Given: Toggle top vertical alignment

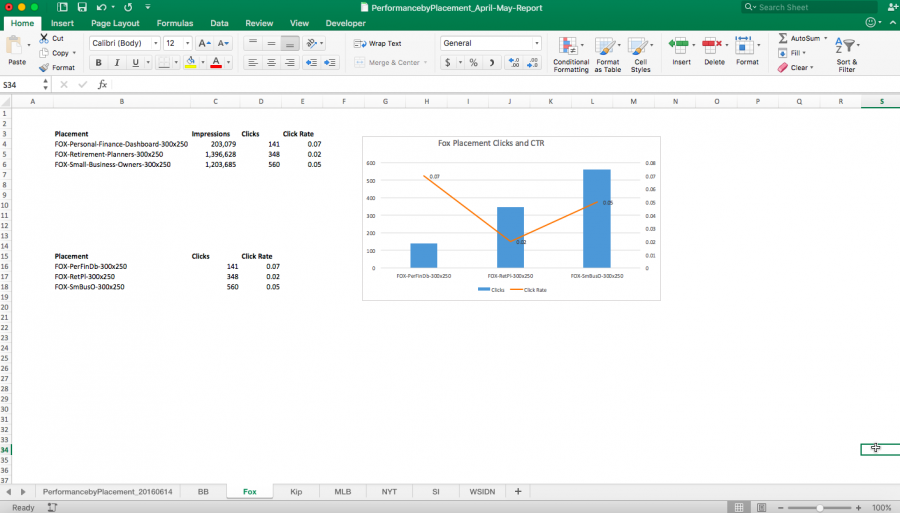Looking at the screenshot, I should tap(253, 43).
